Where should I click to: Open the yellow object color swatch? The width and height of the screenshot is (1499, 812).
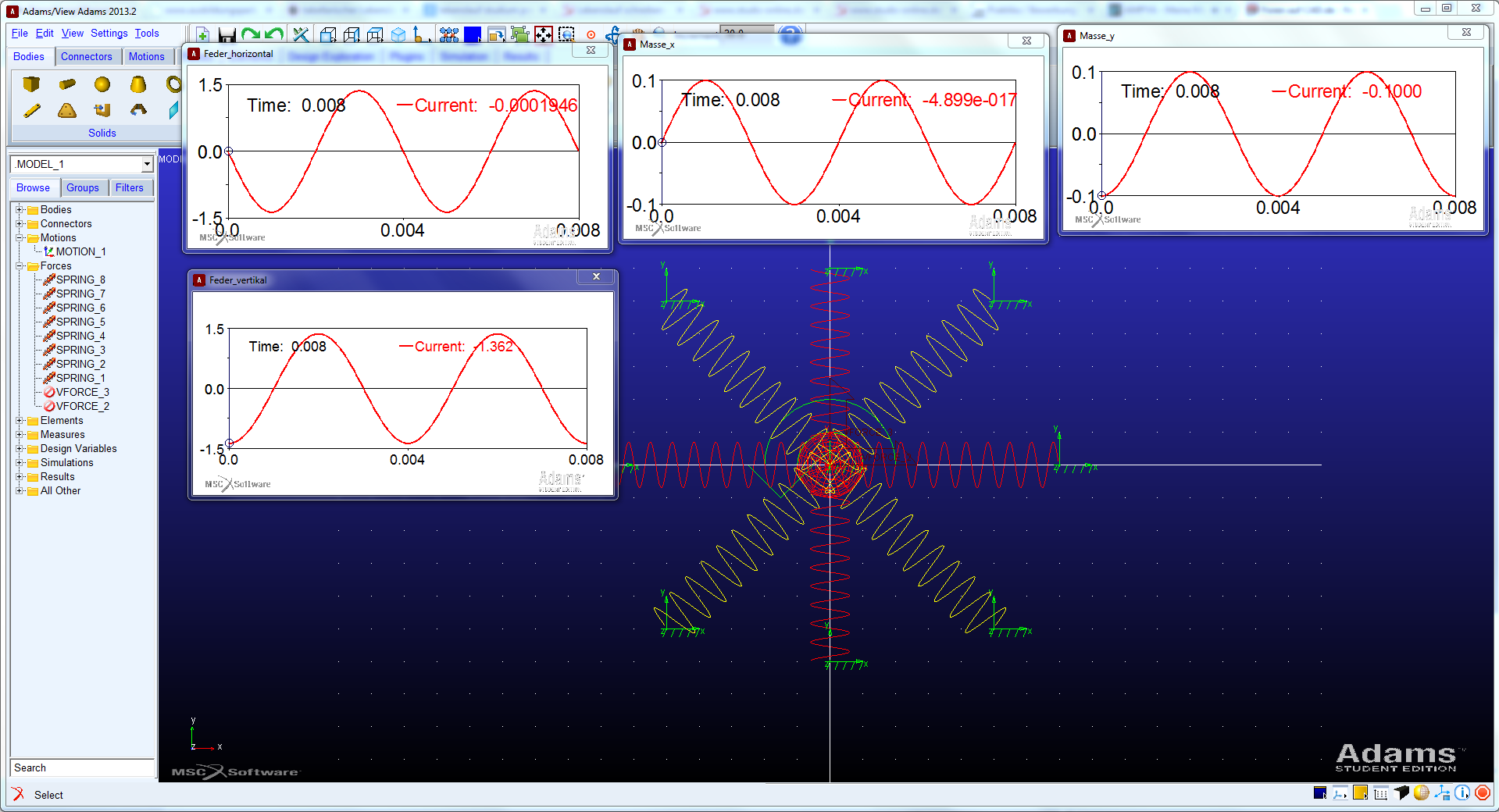pos(1361,793)
